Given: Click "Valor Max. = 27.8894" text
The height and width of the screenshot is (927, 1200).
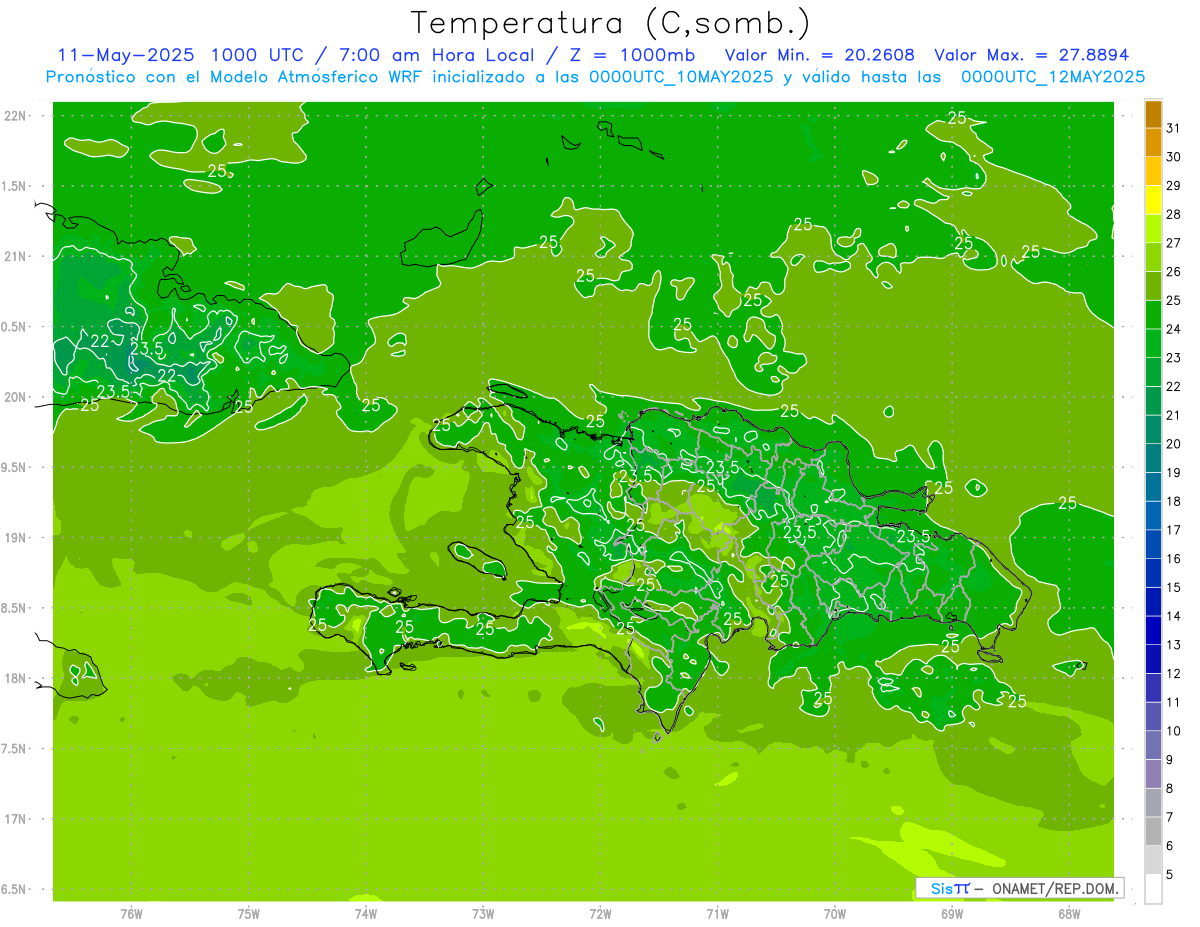Looking at the screenshot, I should [1031, 55].
